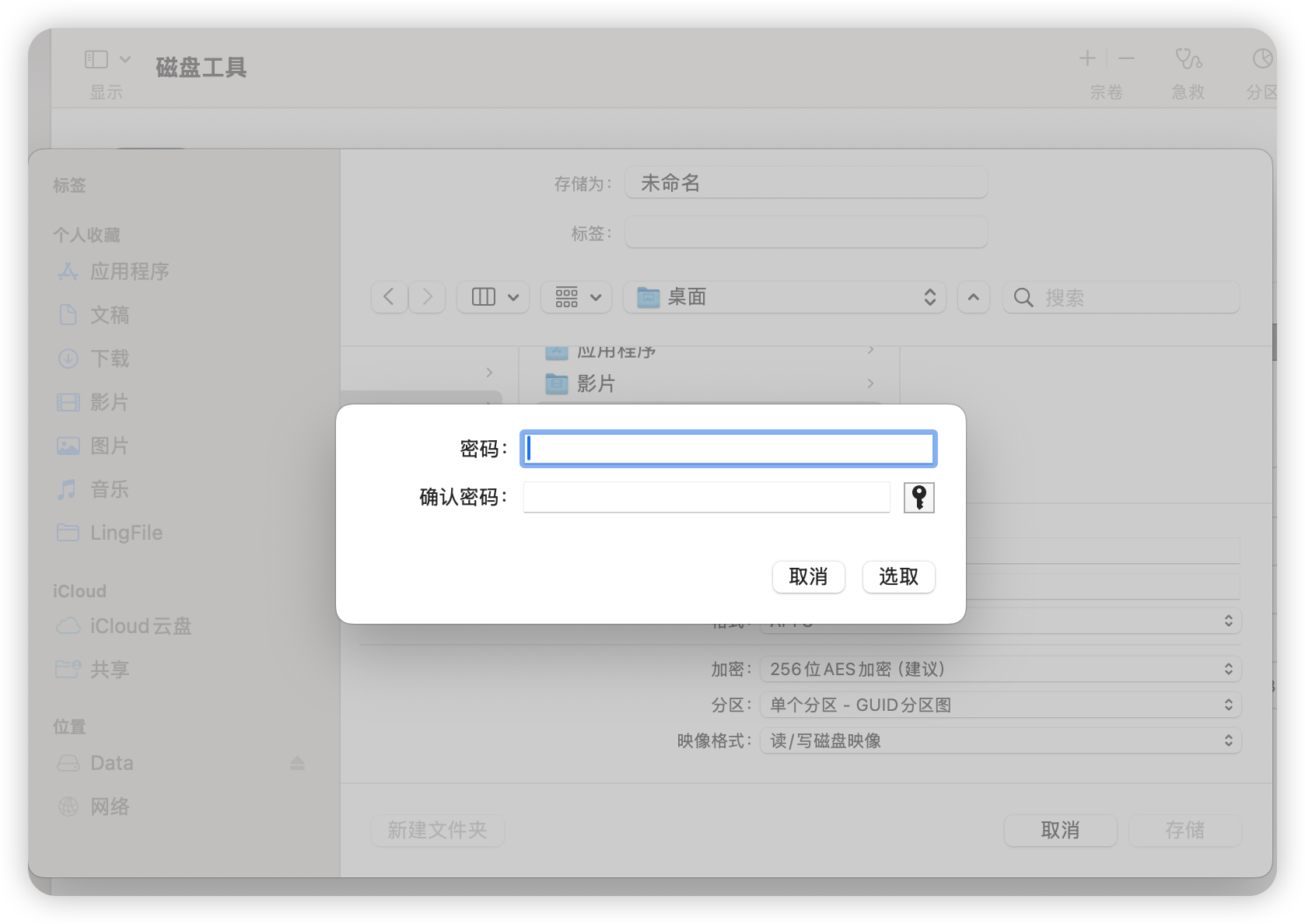
Task: Click 取消 in the password dialog
Action: tap(808, 577)
